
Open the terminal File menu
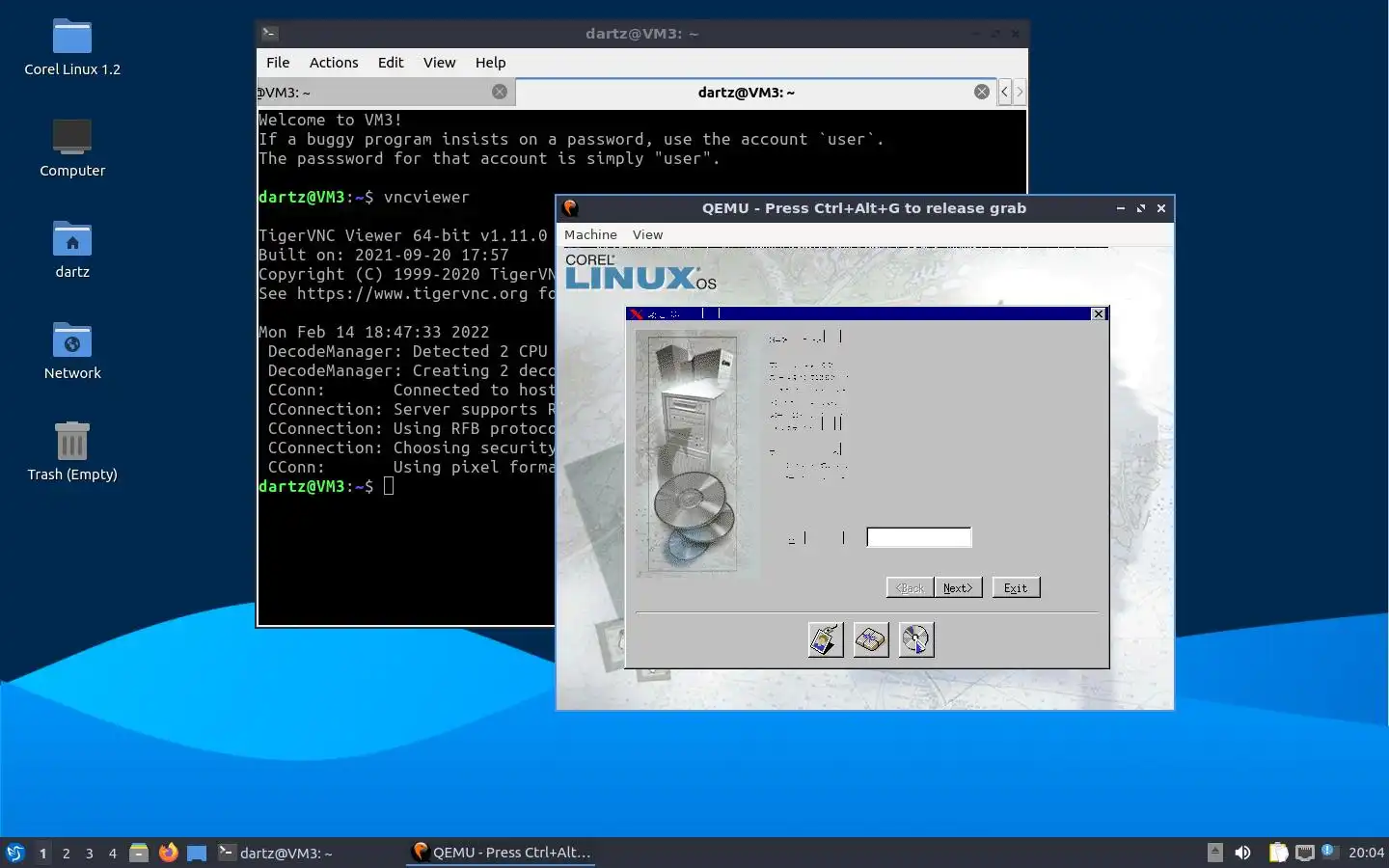(278, 62)
